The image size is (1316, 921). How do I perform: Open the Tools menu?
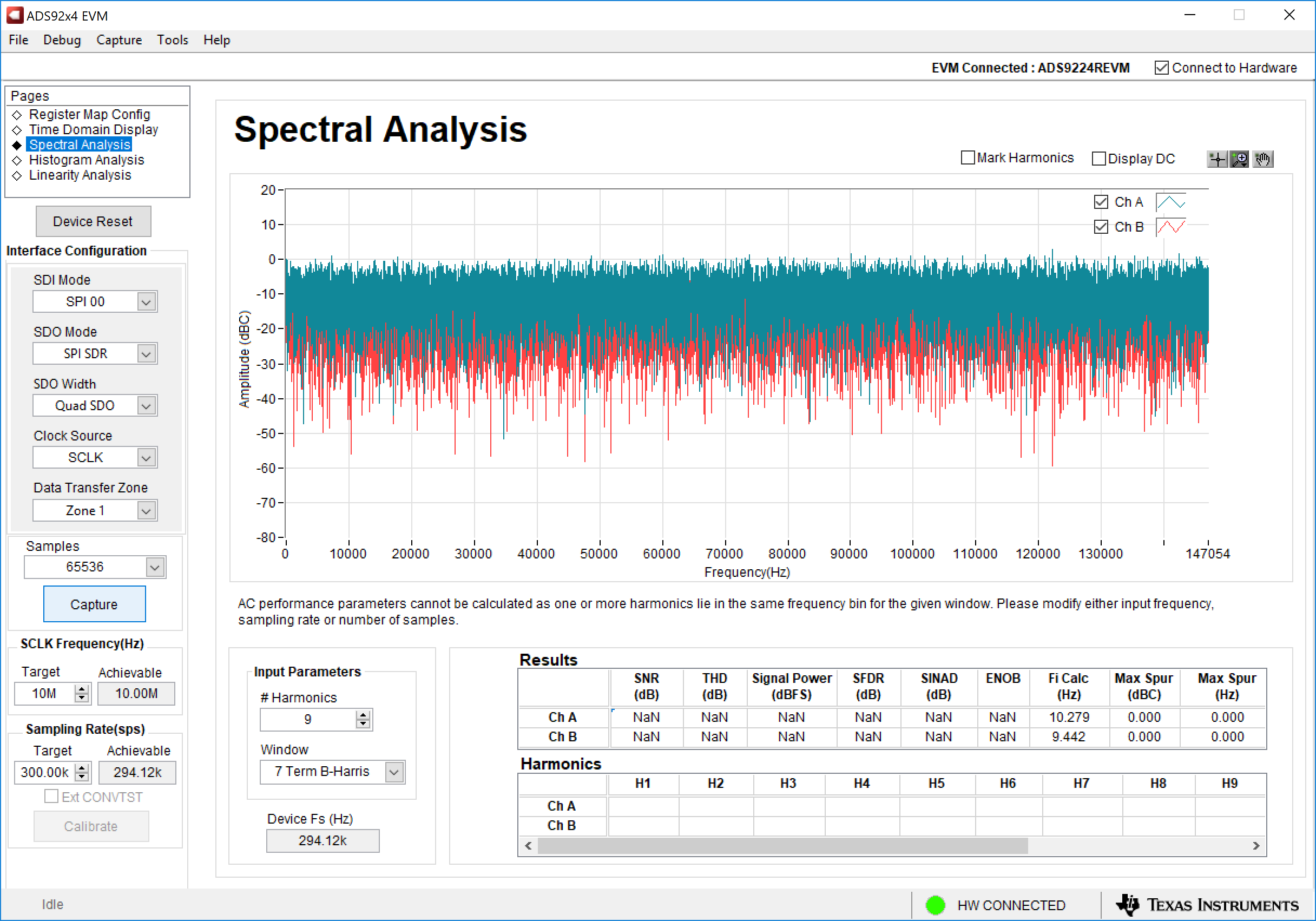(172, 40)
